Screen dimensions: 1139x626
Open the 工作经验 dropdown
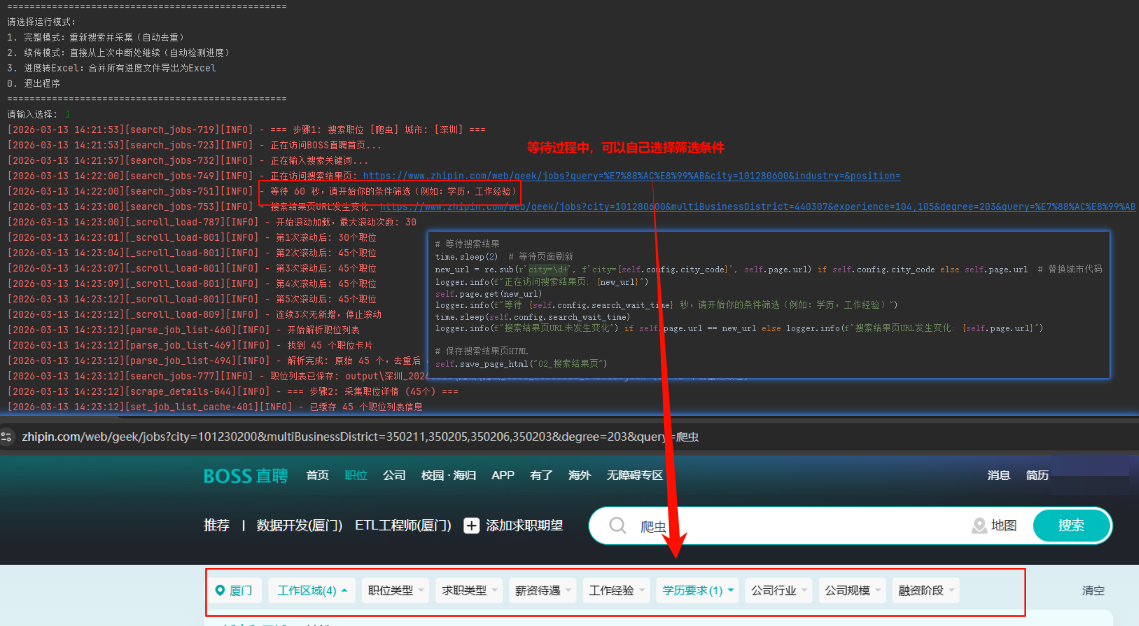click(617, 590)
